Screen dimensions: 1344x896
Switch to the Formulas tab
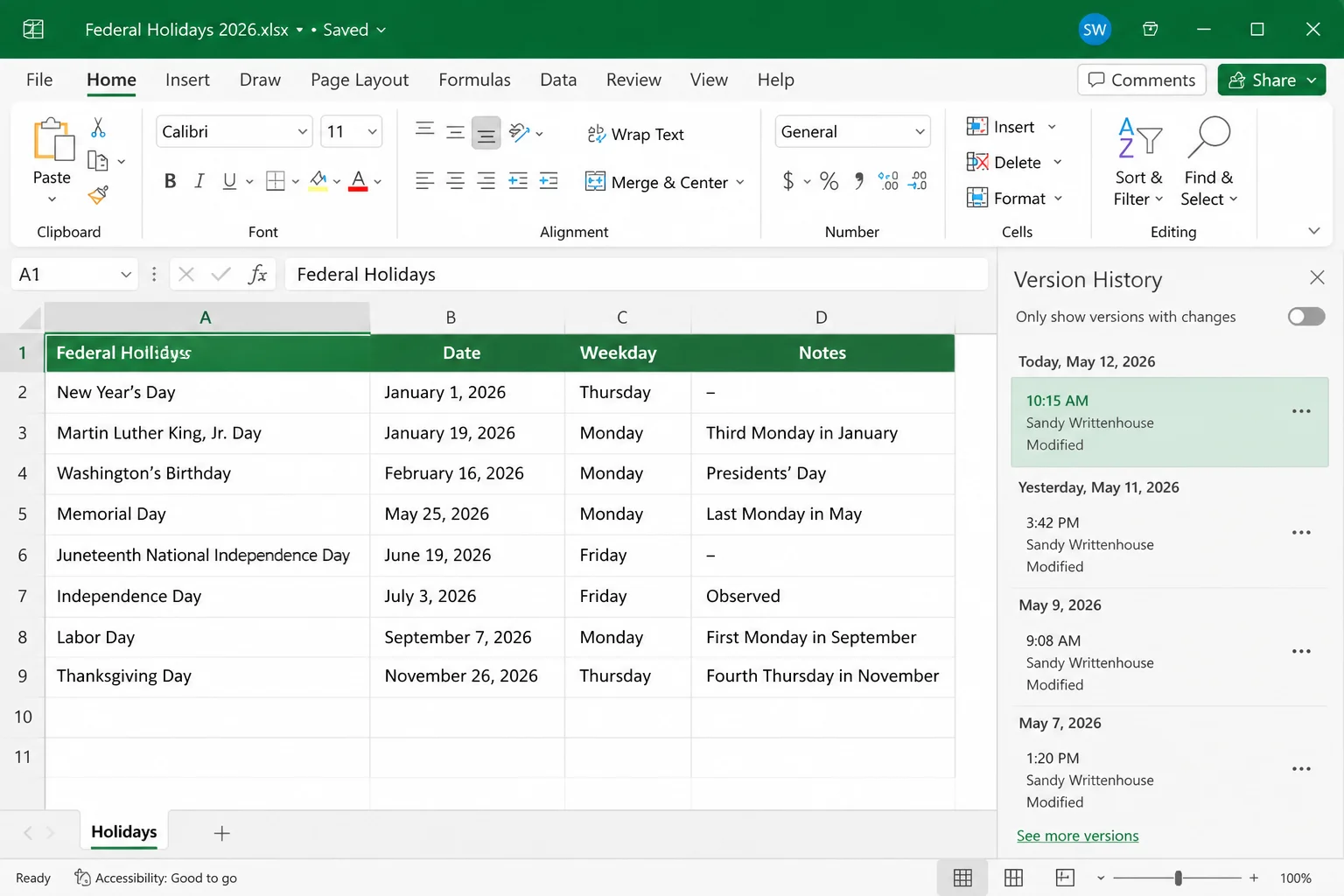click(x=474, y=80)
